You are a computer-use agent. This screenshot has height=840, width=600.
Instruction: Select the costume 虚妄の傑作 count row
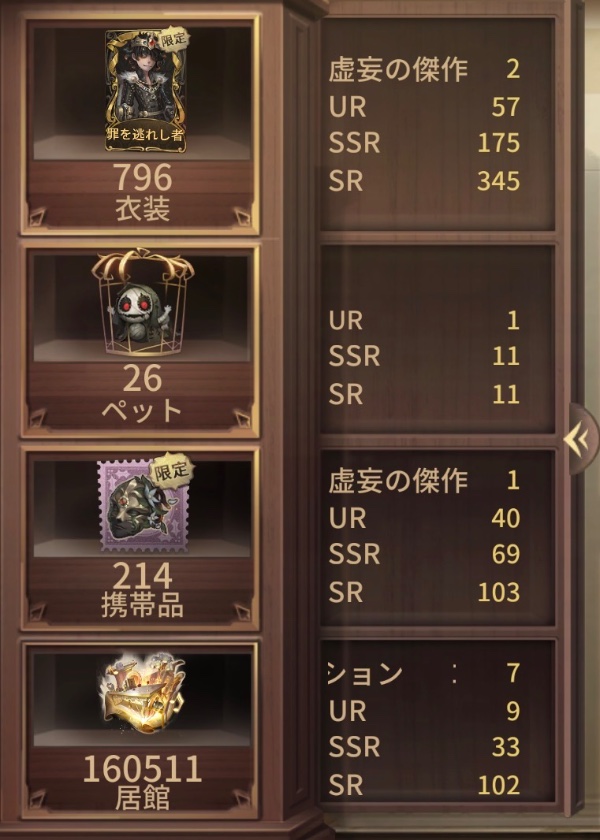click(x=424, y=70)
